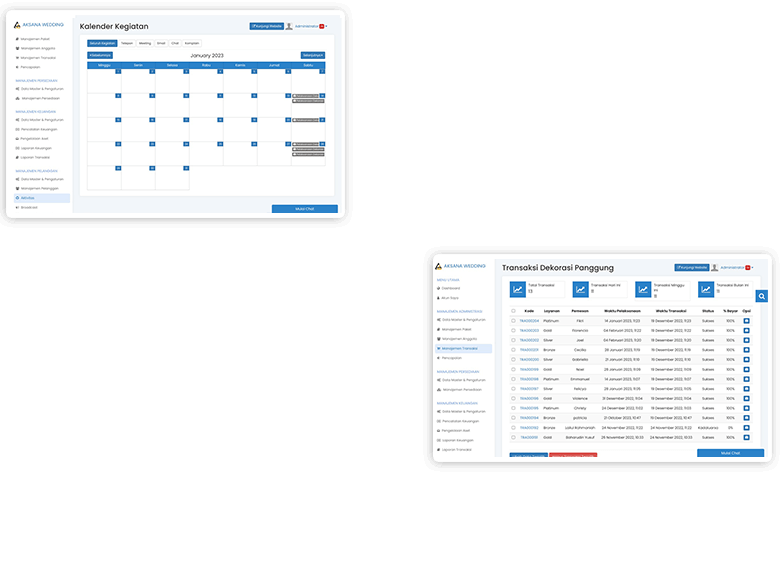Screen dimensions: 781x575
Task: Click the Transaksi Minggu Ini chart icon
Action: point(644,289)
